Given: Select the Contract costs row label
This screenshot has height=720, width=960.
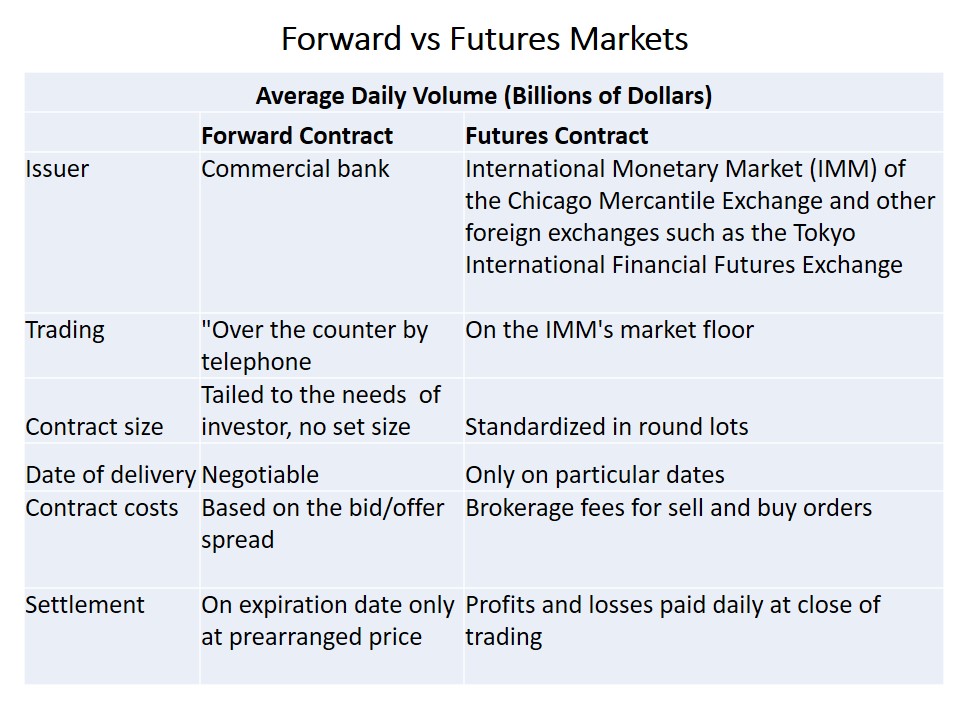Looking at the screenshot, I should tap(102, 508).
